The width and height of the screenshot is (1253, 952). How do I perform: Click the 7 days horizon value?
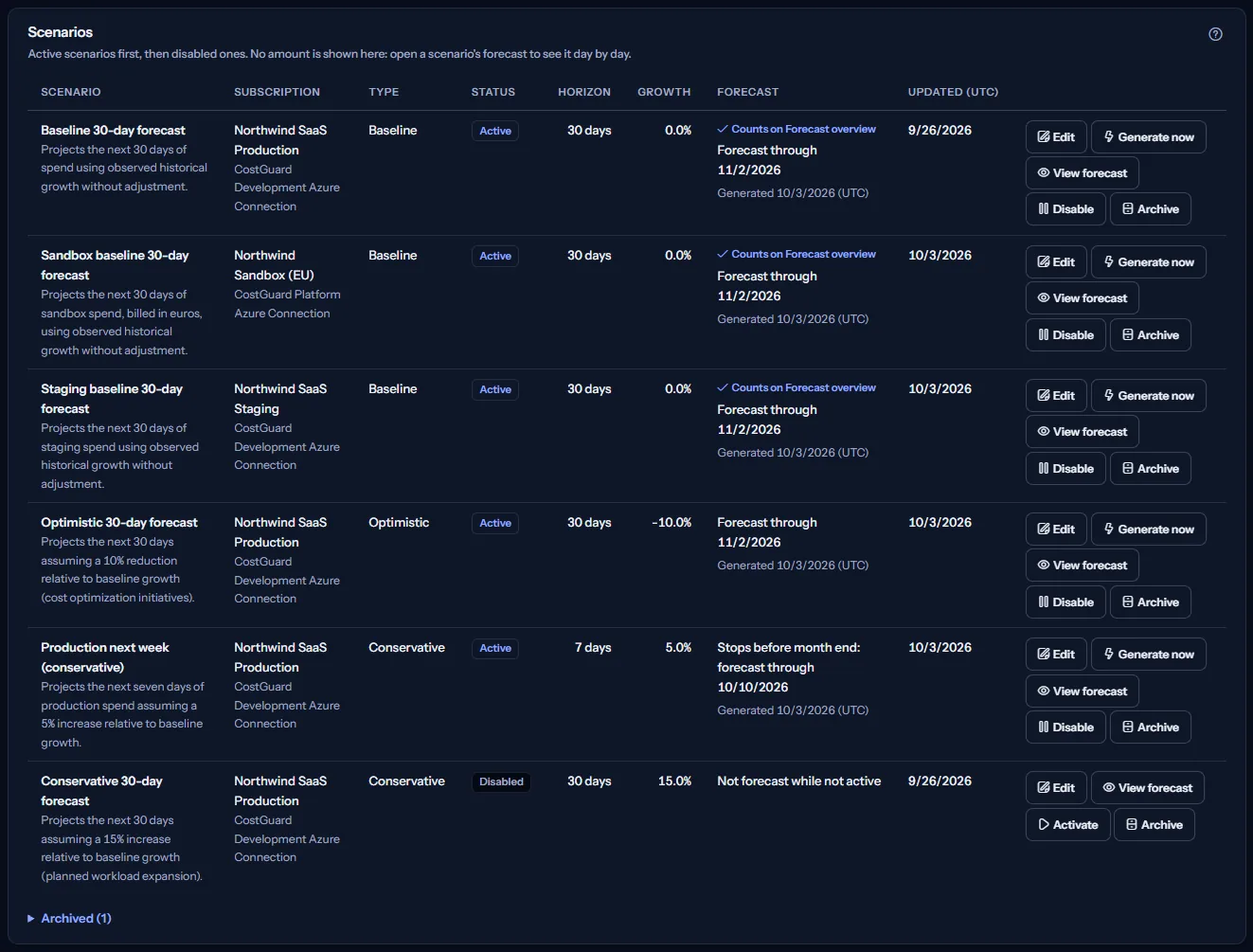pyautogui.click(x=593, y=648)
